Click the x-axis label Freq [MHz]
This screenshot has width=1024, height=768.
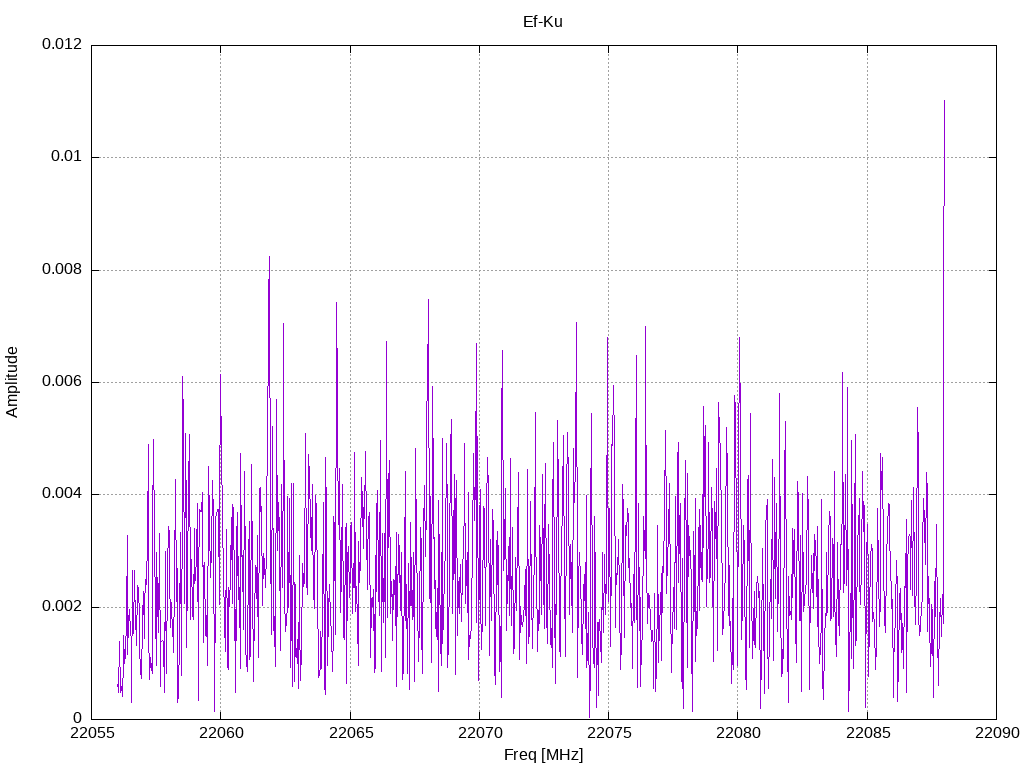tap(543, 755)
